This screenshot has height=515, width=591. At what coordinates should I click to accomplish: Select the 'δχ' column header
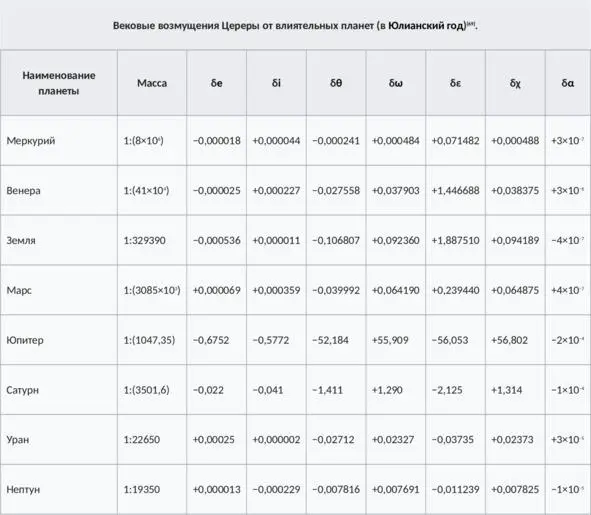515,83
